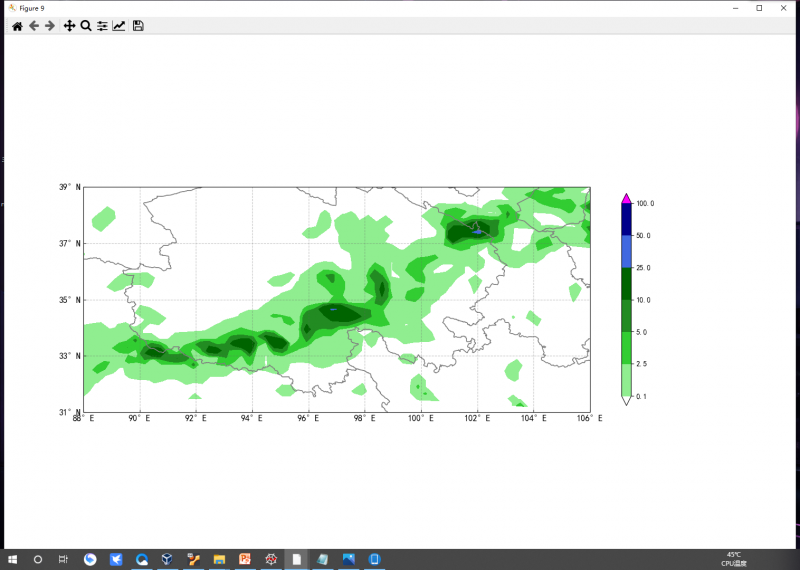The width and height of the screenshot is (800, 570).
Task: Click the 35° N latitude axis label
Action: pos(69,300)
